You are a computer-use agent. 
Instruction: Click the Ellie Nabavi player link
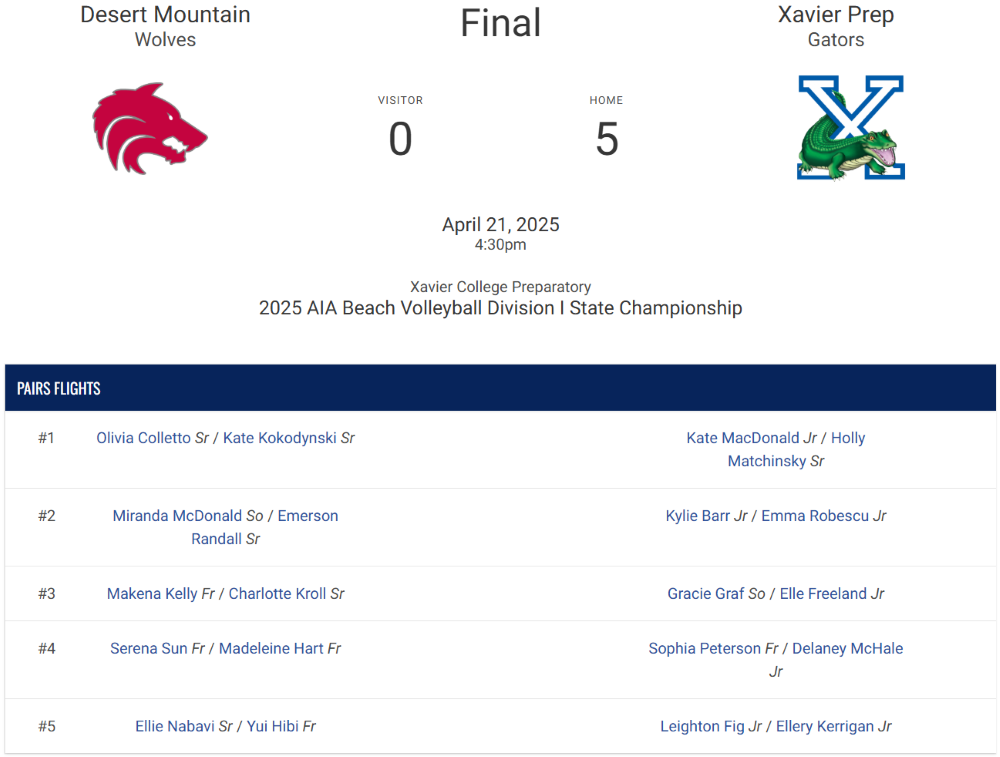175,726
